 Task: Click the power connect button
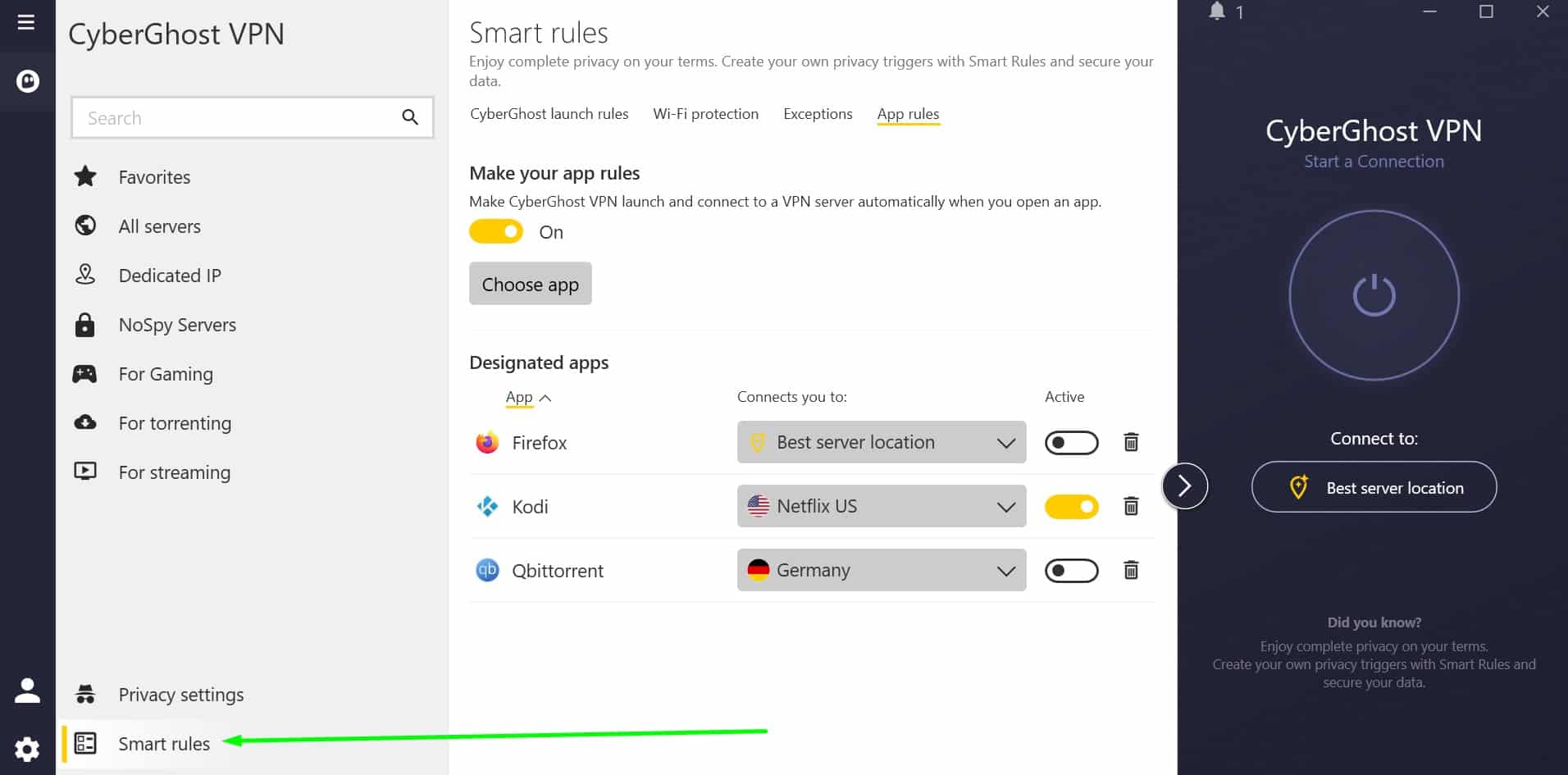(1374, 295)
